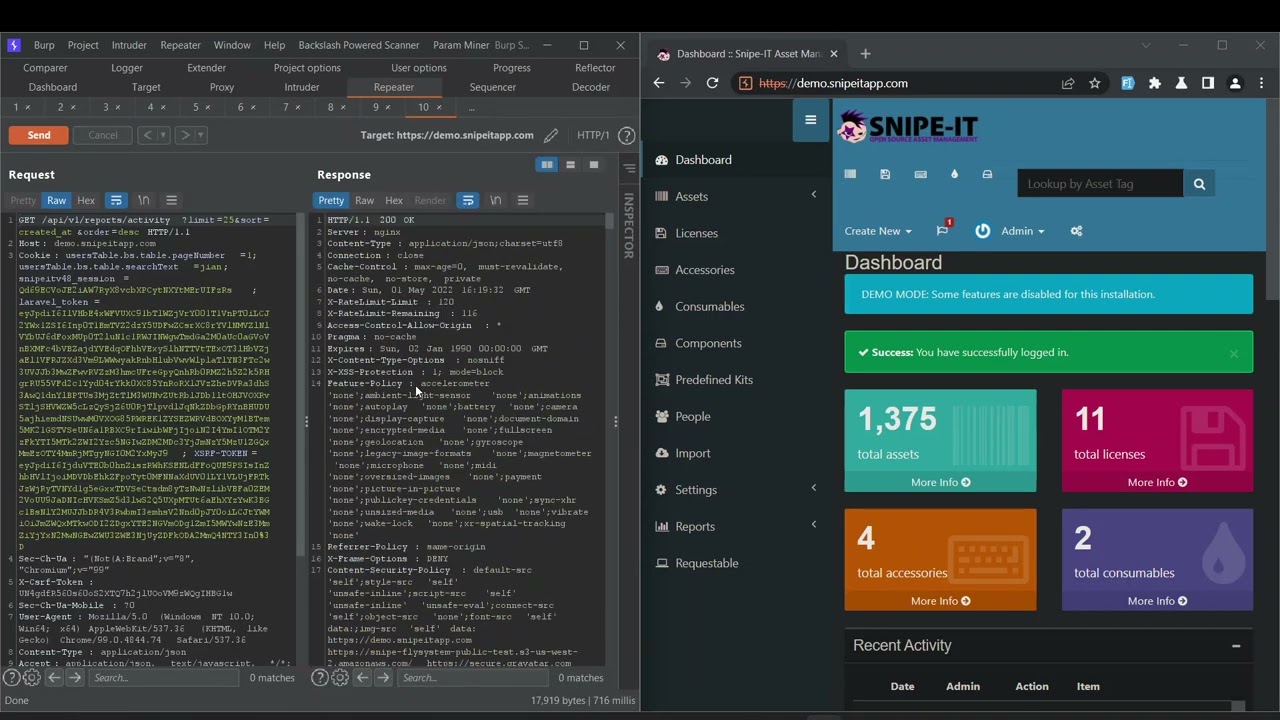The width and height of the screenshot is (1280, 720).
Task: Open Snipe-IT admin settings gears icon
Action: point(1076,231)
